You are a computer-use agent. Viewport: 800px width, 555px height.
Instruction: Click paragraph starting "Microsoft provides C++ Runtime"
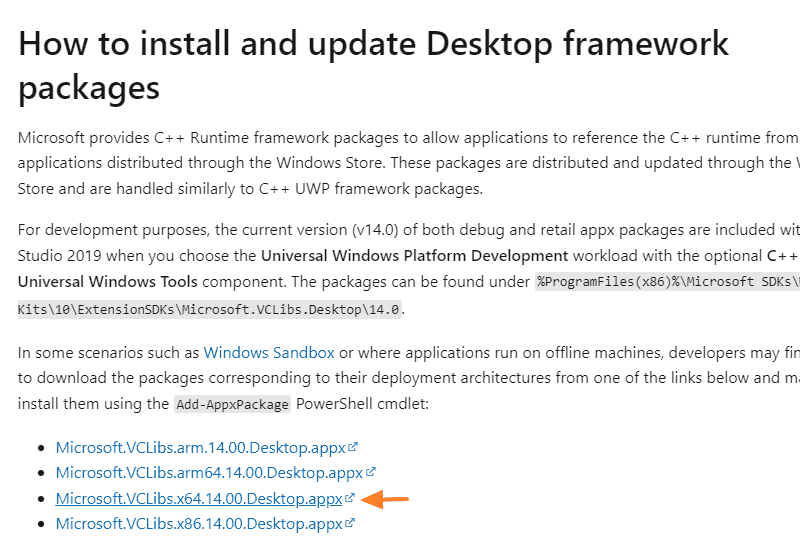(x=400, y=162)
